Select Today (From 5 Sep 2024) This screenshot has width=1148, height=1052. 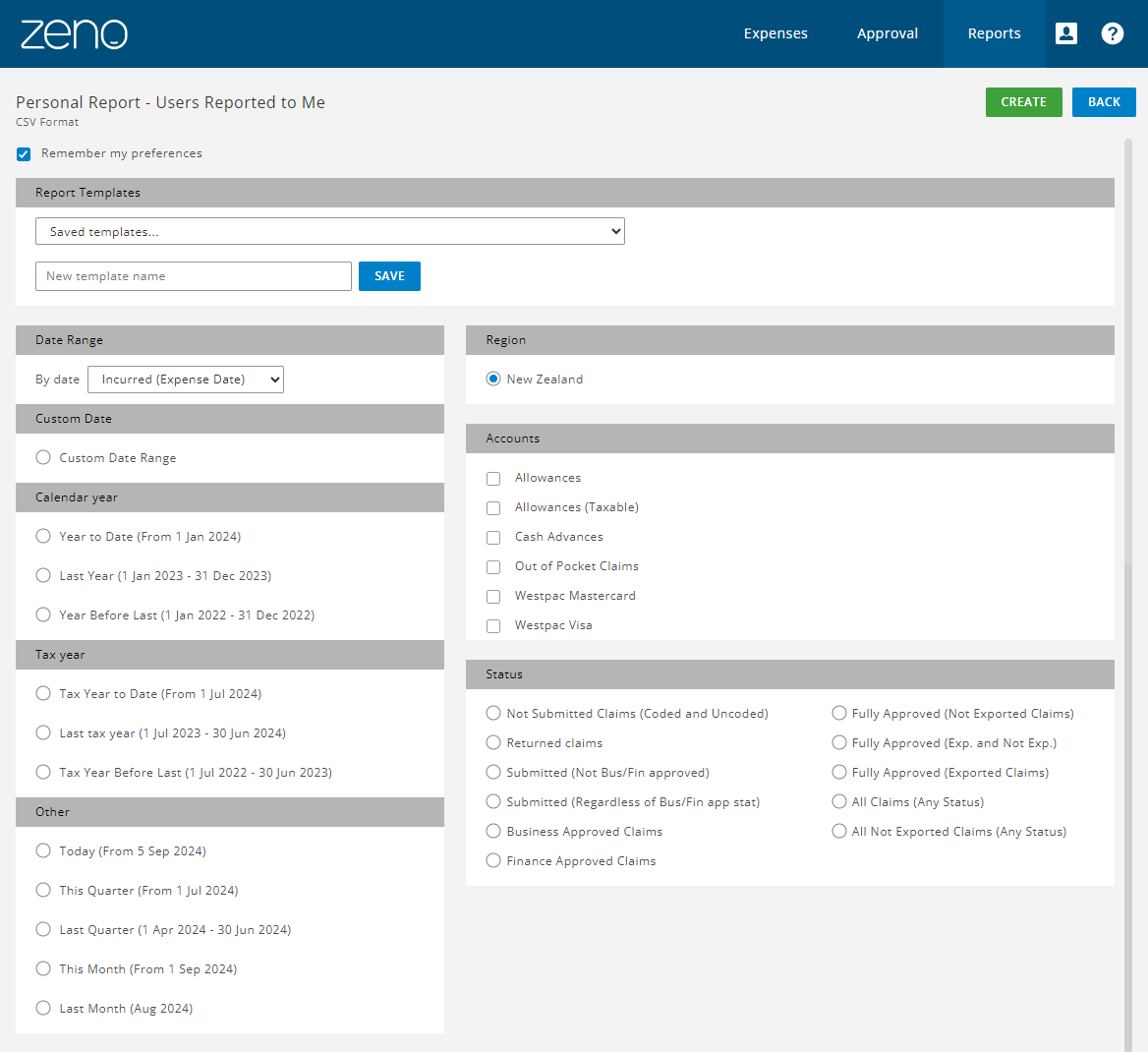(43, 850)
